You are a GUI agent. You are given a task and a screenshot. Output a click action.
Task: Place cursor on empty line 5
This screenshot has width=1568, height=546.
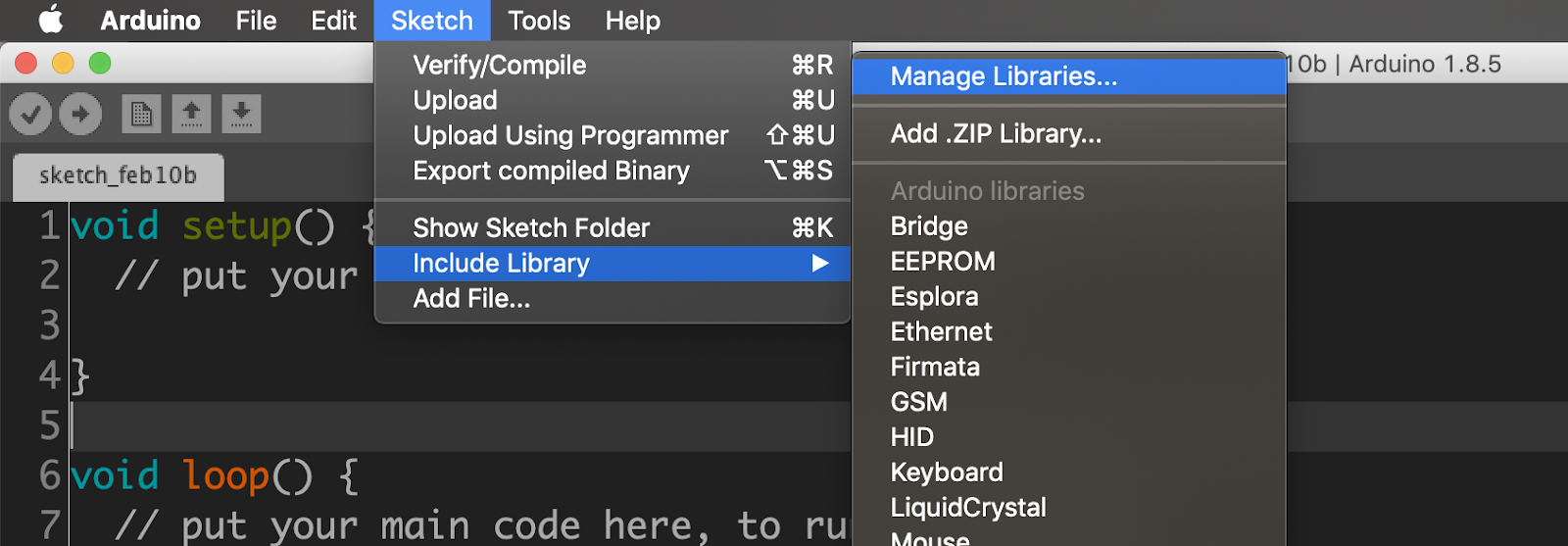[461, 426]
